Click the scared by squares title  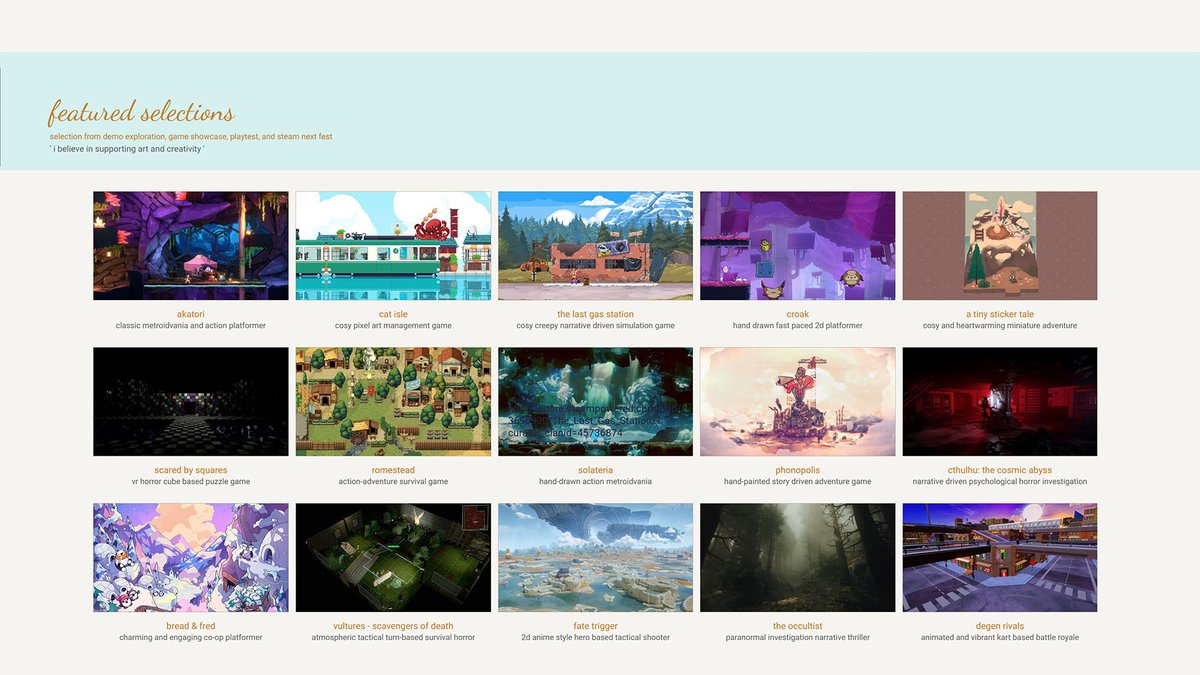(x=190, y=470)
